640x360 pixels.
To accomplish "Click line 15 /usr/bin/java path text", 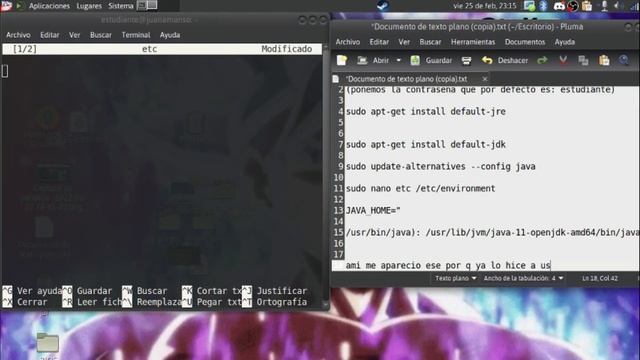I will (x=492, y=233).
